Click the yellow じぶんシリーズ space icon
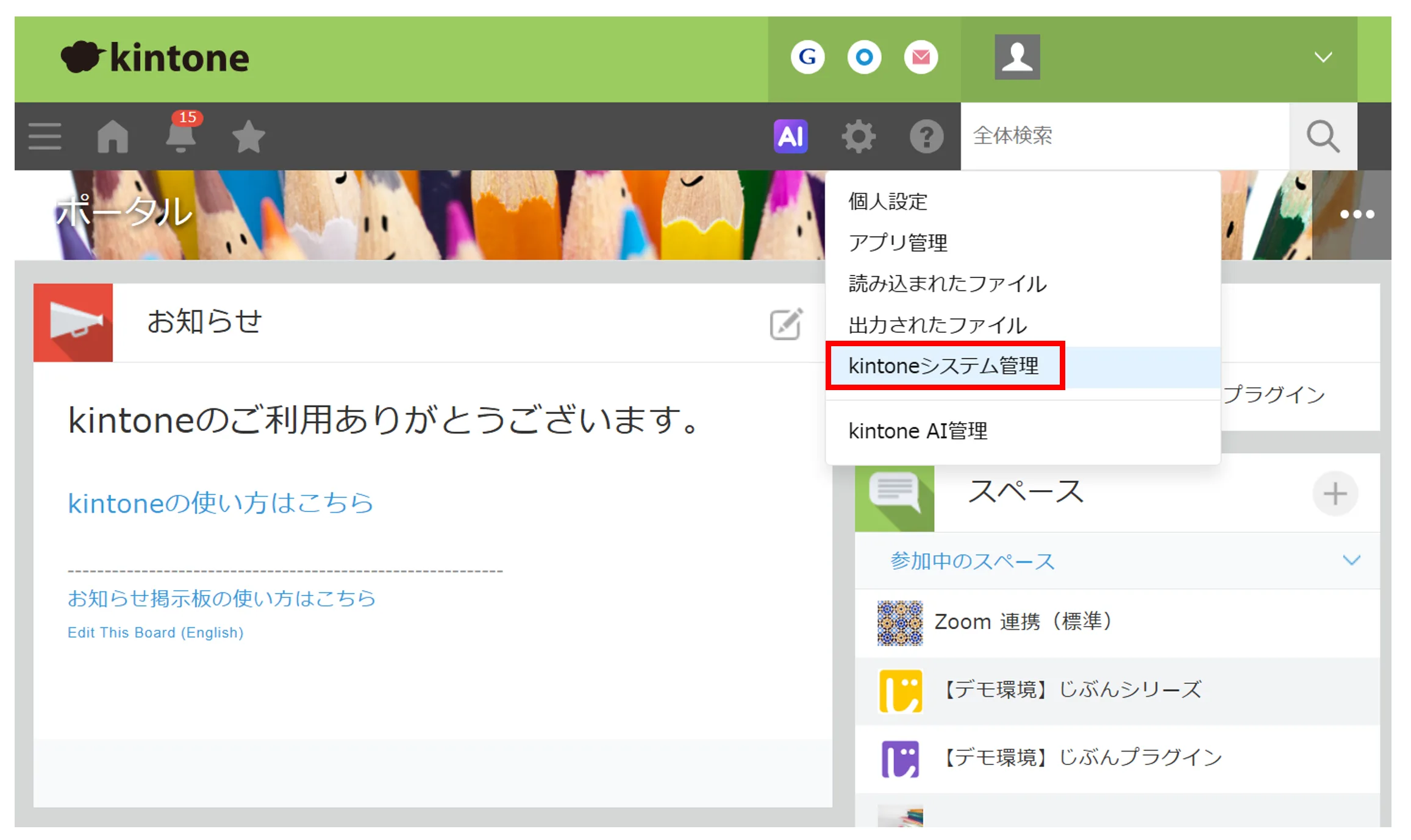The height and width of the screenshot is (840, 1411). pos(900,691)
